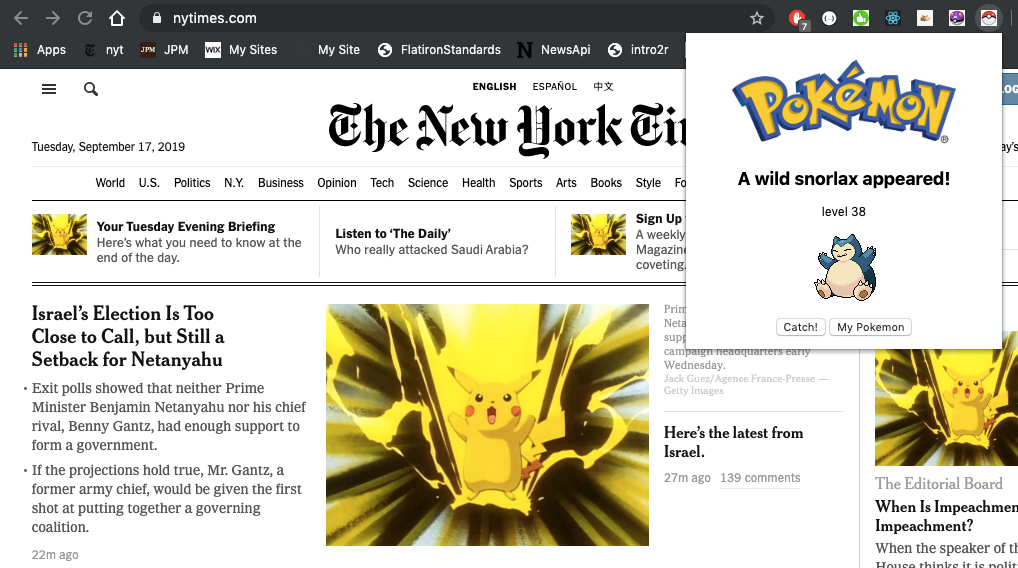Open the Apps grid bookmark
The width and height of the screenshot is (1018, 568).
40,50
